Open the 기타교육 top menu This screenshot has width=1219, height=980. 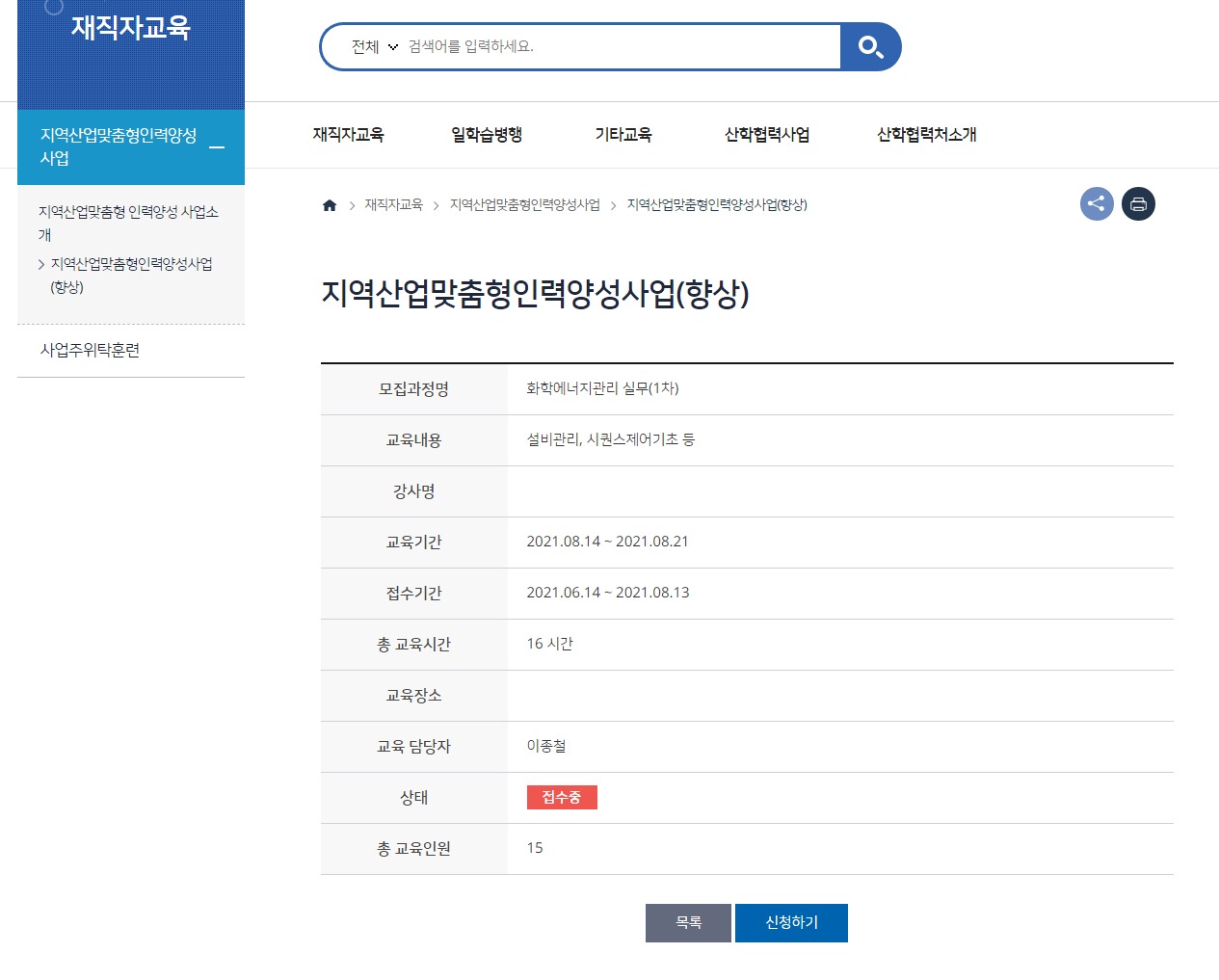[x=623, y=135]
